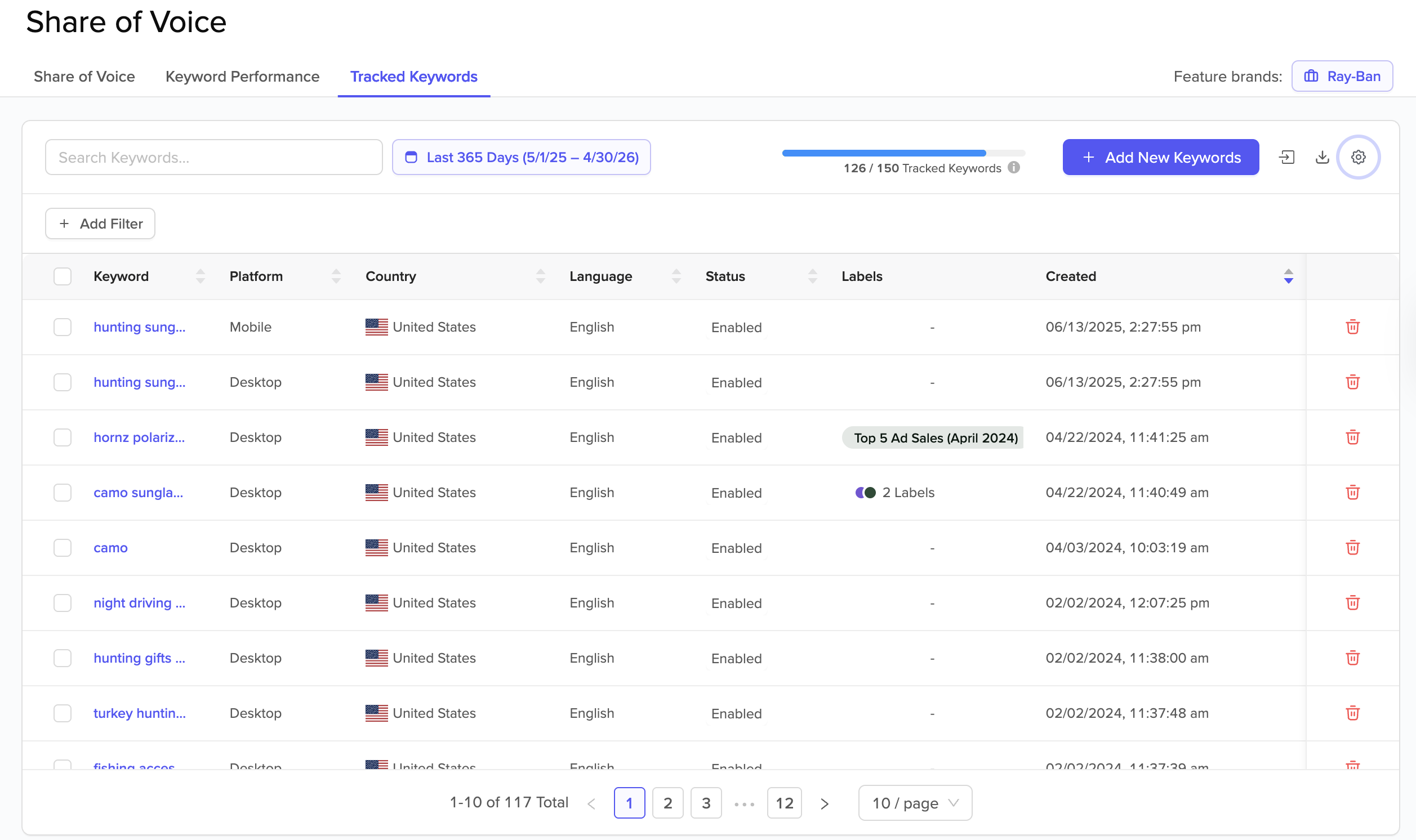1416x840 pixels.
Task: Tick checkbox for hunting gifts ... keyword
Action: 63,658
